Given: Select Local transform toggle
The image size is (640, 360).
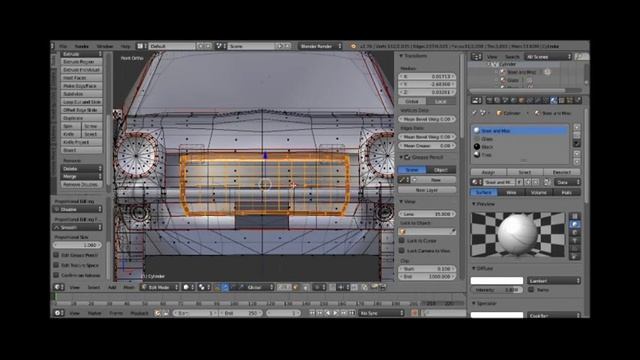Looking at the screenshot, I should point(441,101).
